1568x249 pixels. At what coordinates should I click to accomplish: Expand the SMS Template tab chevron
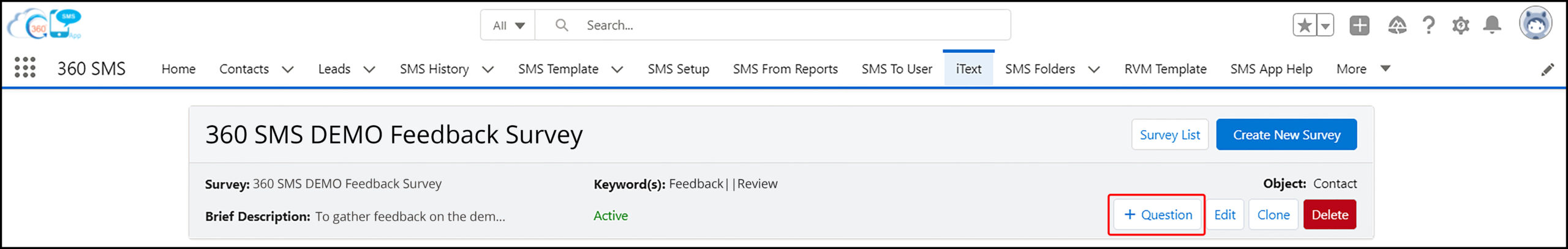[617, 69]
